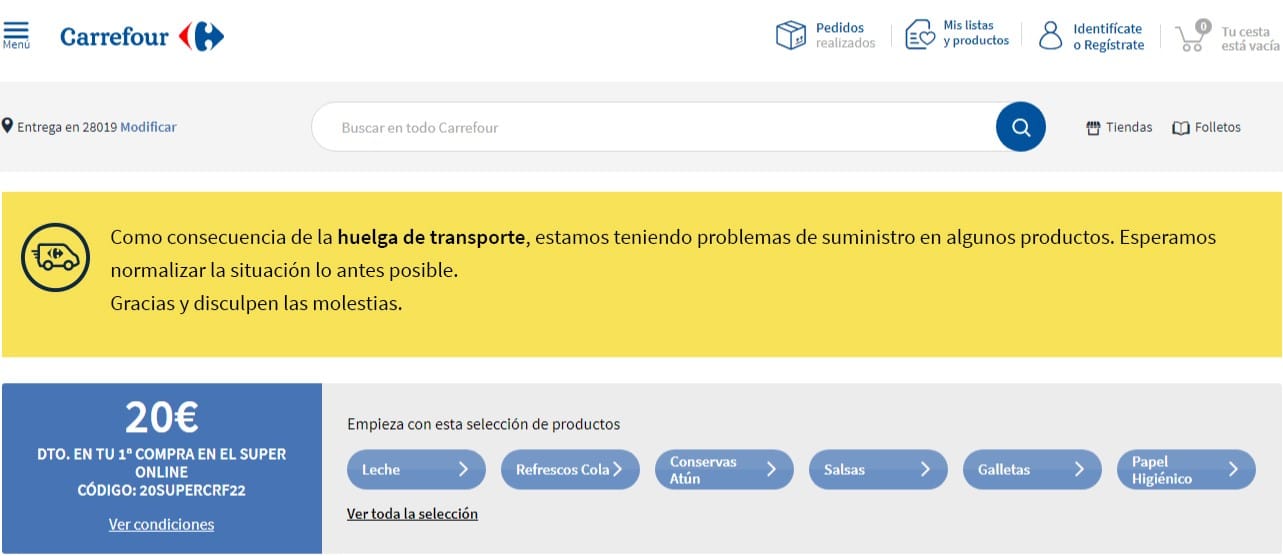Screen dimensions: 1283x556
Task: Click the Folletos booklet icon
Action: click(1181, 128)
